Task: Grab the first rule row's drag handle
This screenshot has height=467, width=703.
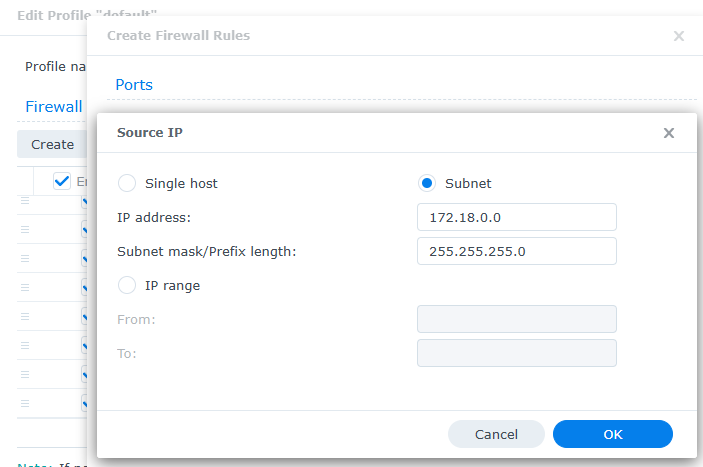Action: (x=25, y=201)
